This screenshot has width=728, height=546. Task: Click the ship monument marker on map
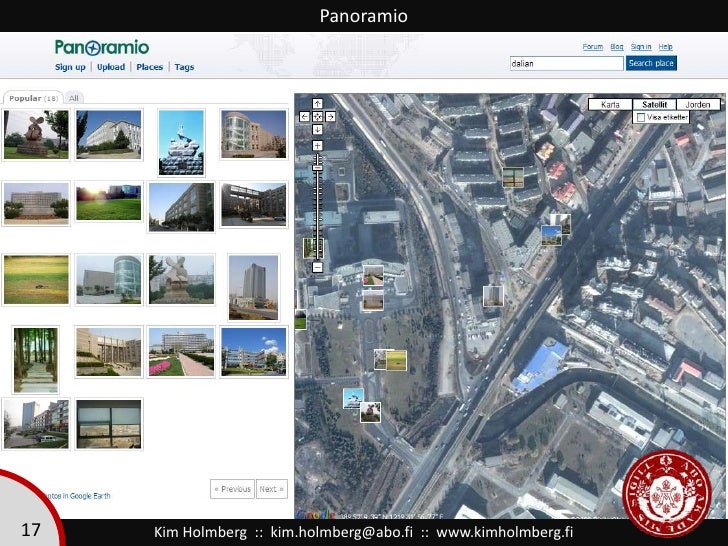(353, 399)
